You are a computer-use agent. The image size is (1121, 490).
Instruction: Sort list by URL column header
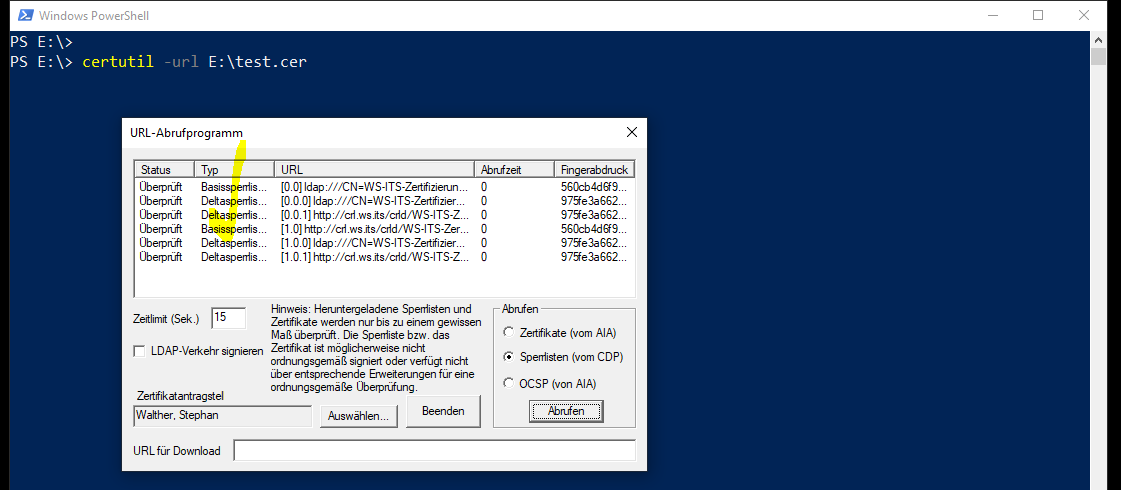(375, 170)
